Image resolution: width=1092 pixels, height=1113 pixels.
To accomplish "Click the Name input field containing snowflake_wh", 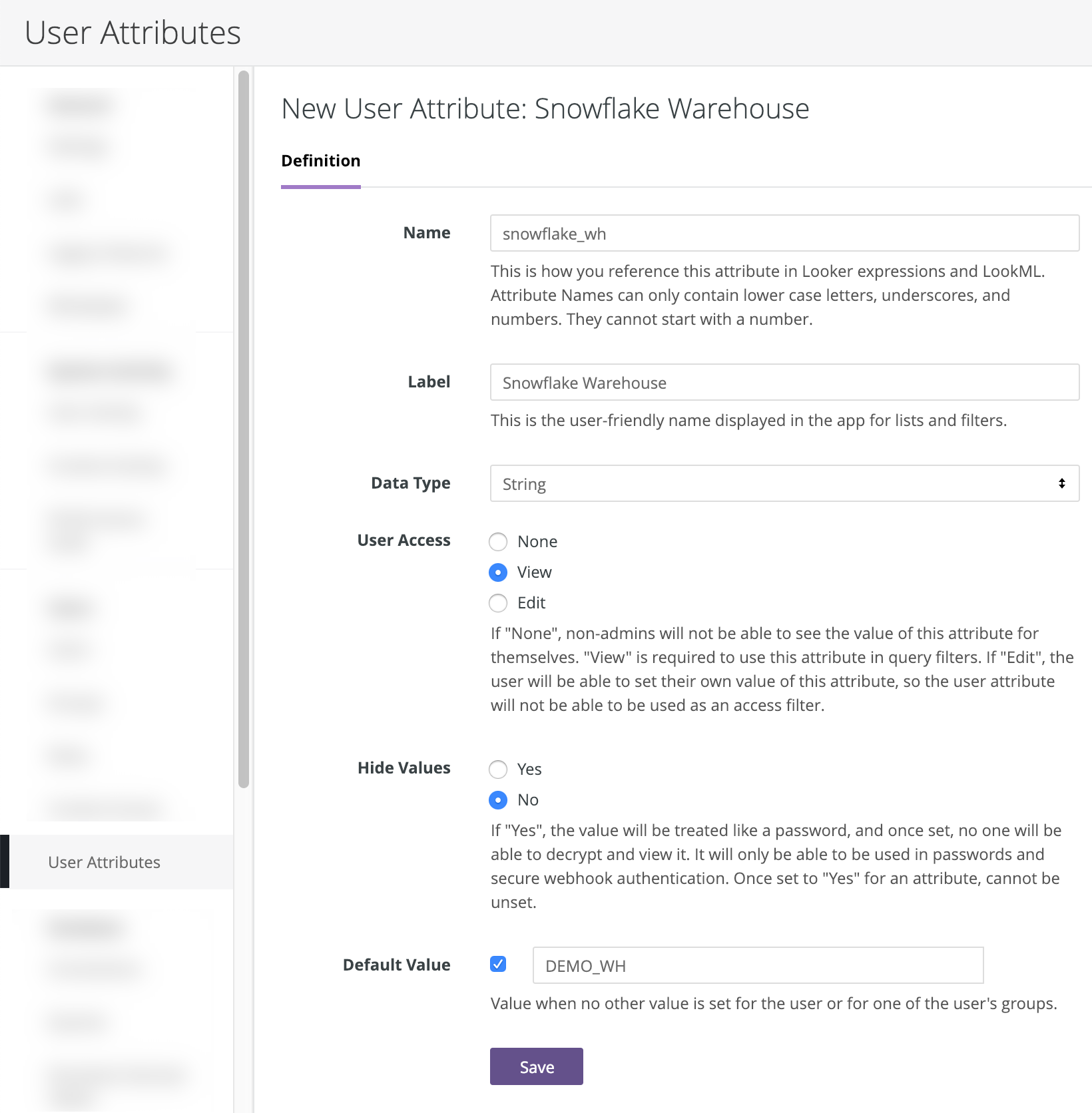I will (784, 233).
